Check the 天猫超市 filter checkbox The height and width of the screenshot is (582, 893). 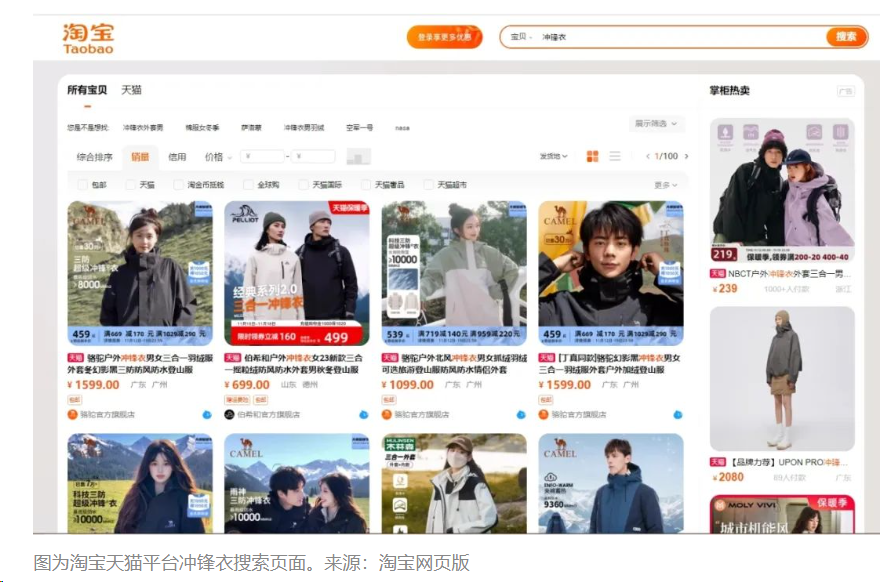[428, 185]
